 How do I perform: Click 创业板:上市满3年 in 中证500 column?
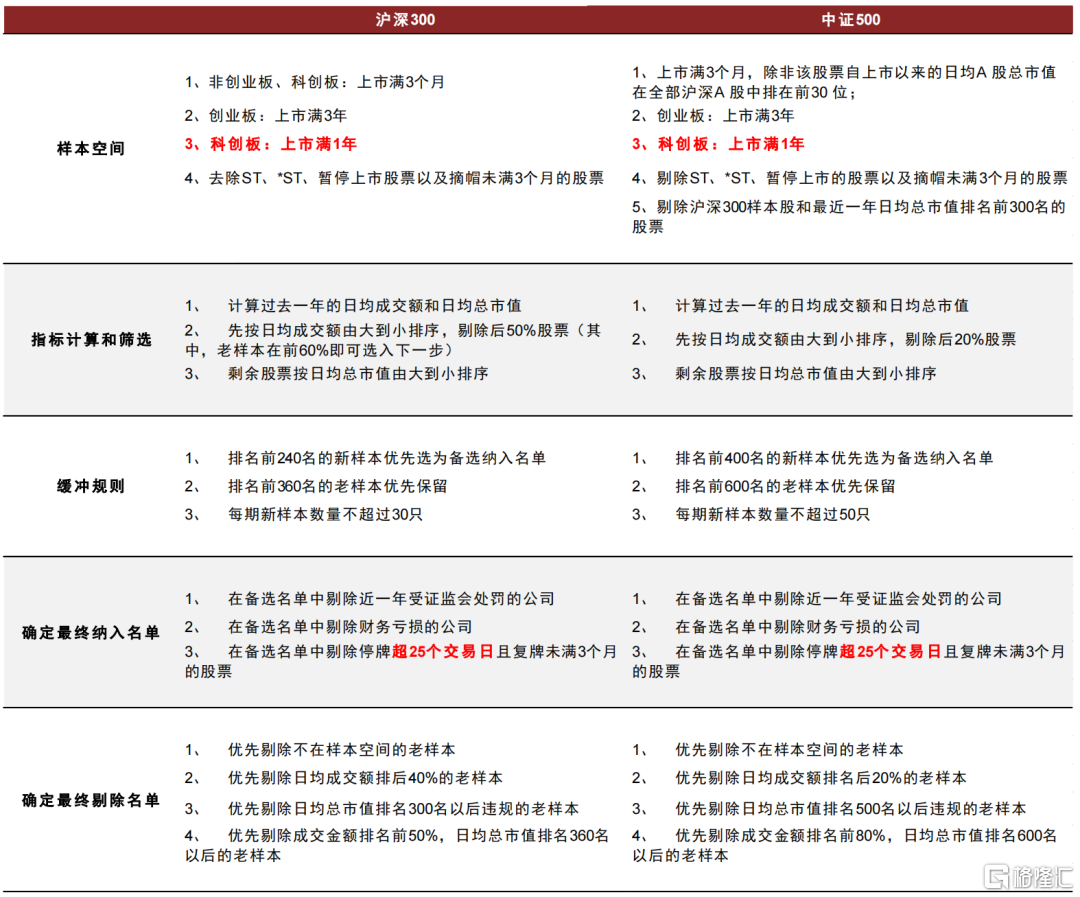[714, 115]
